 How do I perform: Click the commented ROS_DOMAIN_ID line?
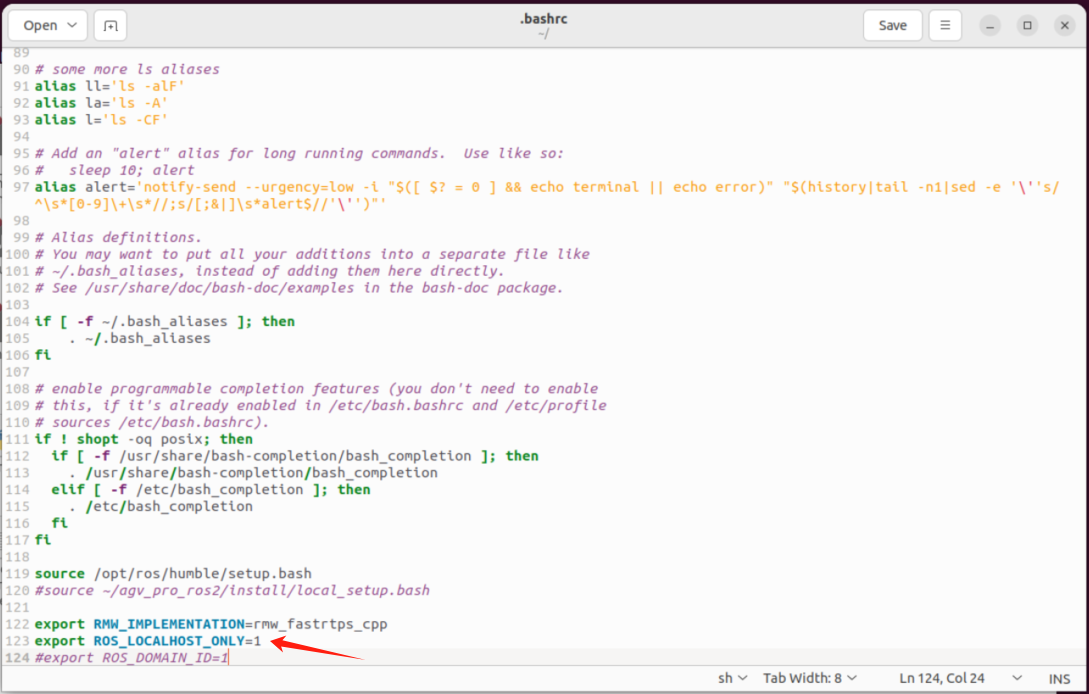coord(131,658)
